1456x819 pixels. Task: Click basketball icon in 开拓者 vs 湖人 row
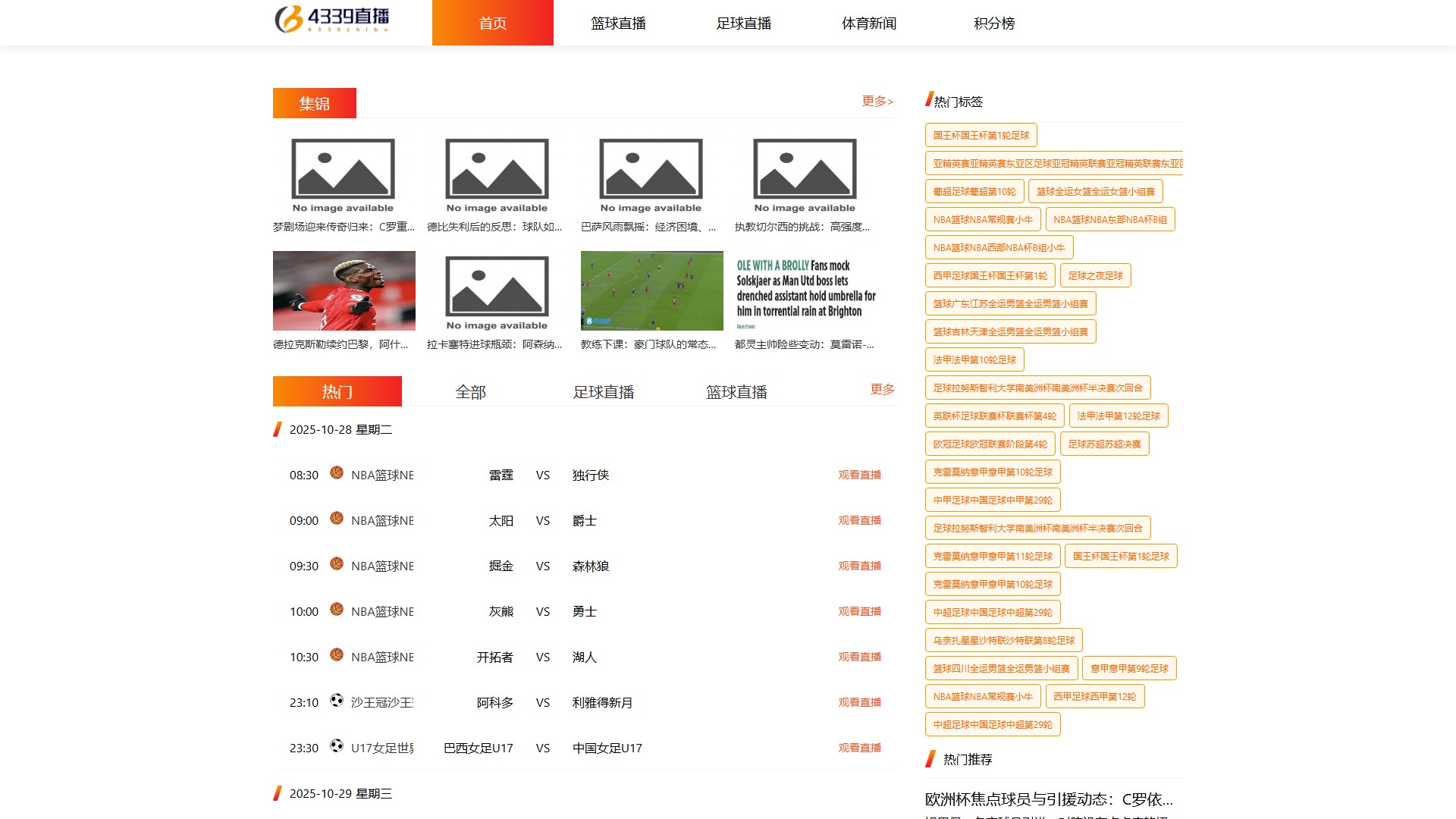click(x=337, y=655)
